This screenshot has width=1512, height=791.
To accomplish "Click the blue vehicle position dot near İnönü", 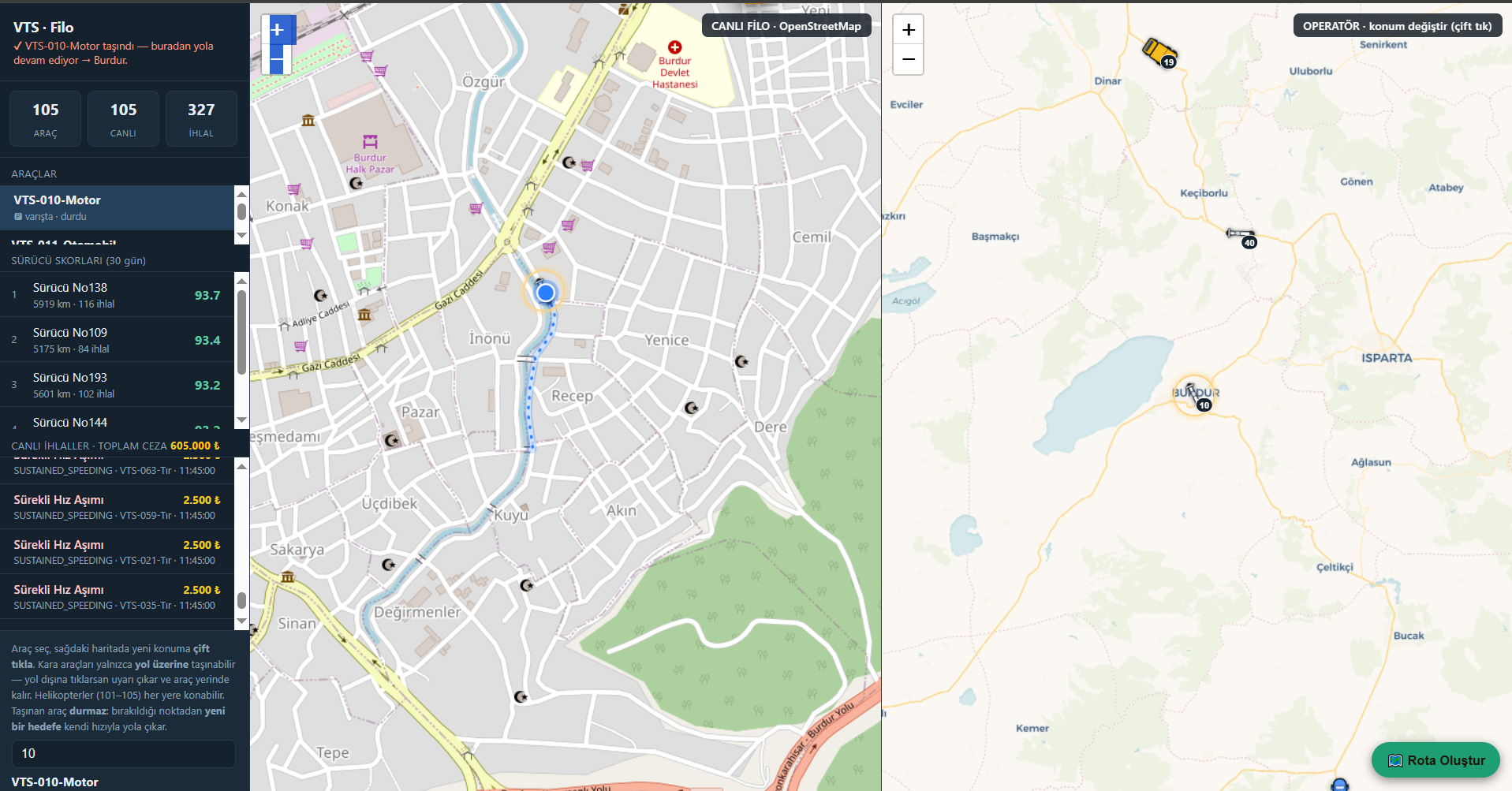I will click(545, 293).
